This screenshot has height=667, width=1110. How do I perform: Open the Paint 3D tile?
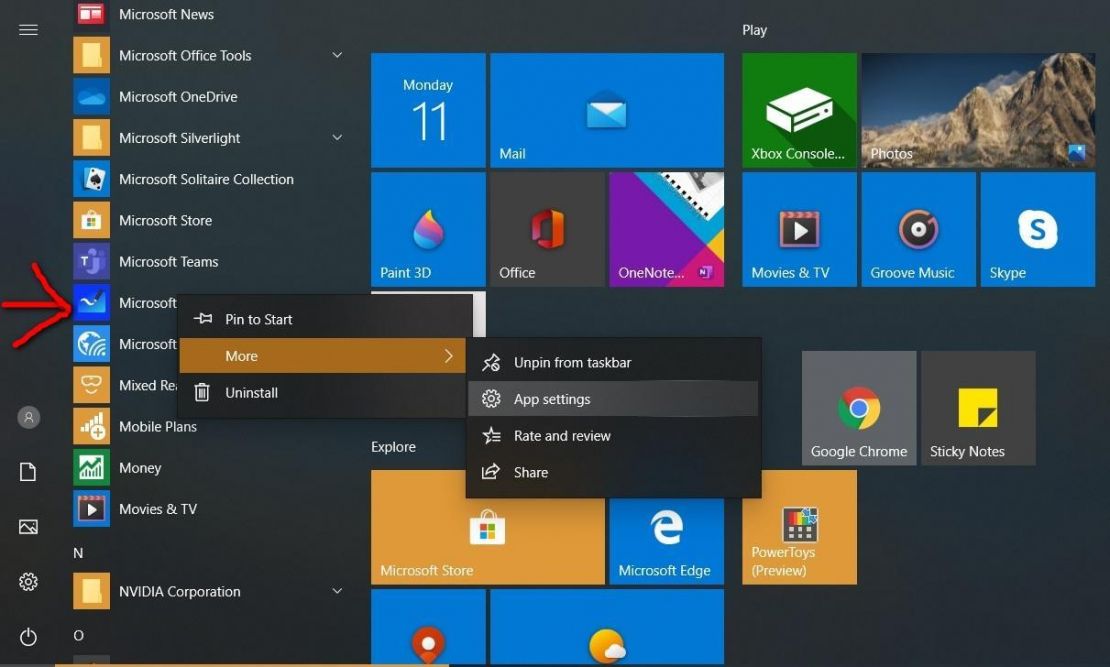pyautogui.click(x=427, y=228)
